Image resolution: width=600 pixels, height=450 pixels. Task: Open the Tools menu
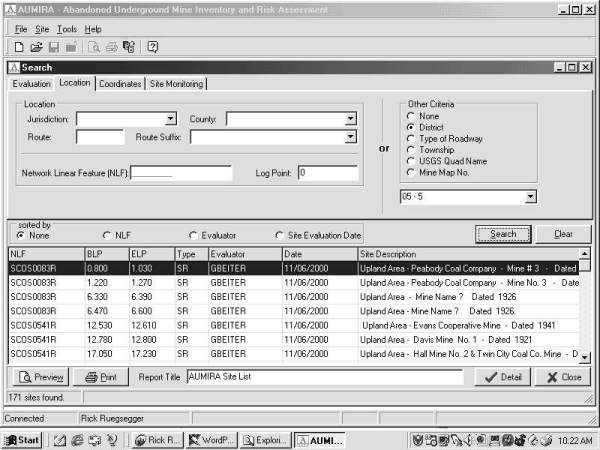[x=66, y=30]
